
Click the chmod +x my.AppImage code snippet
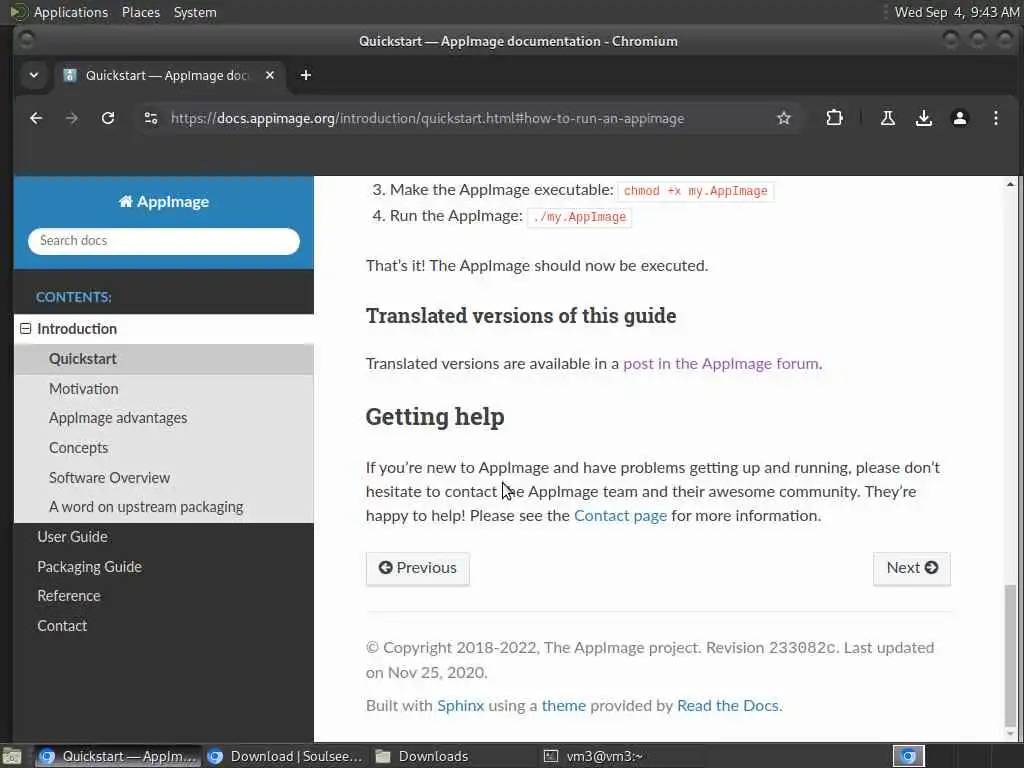696,191
